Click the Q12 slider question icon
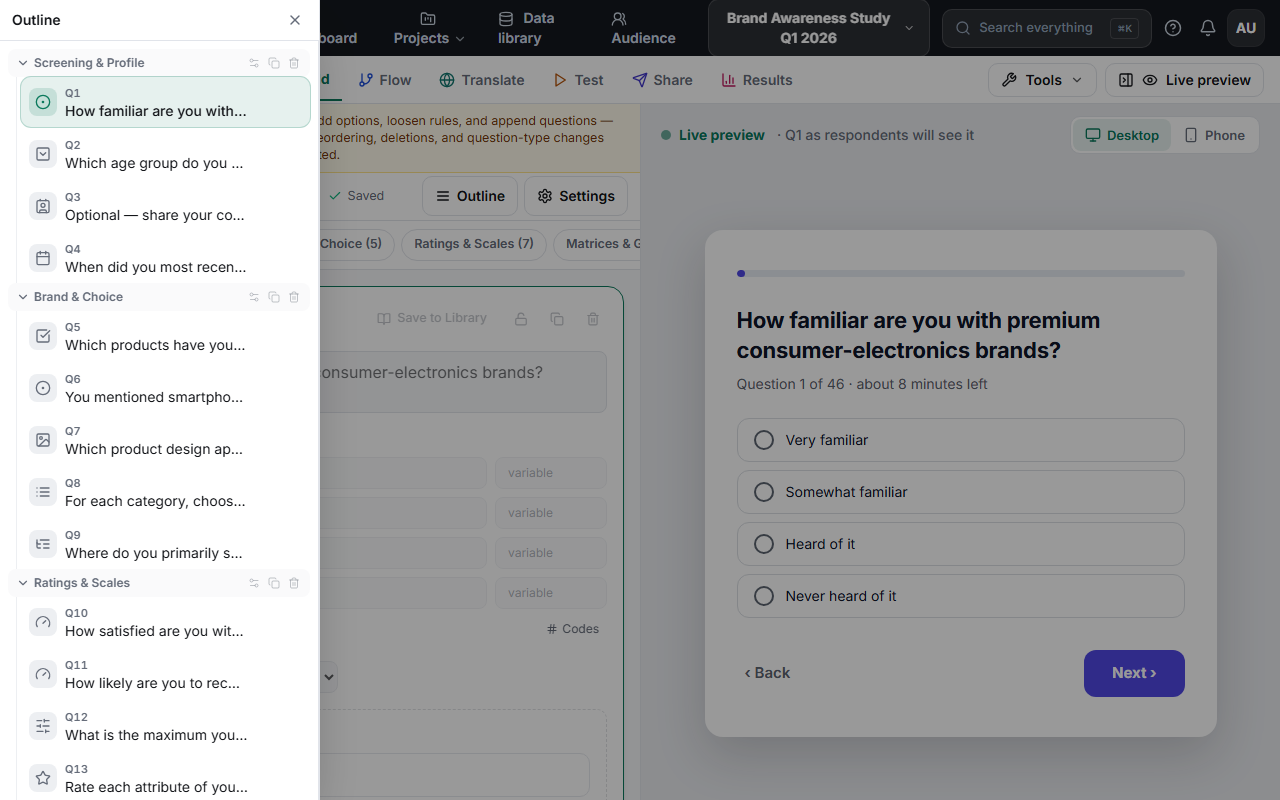 click(x=43, y=726)
